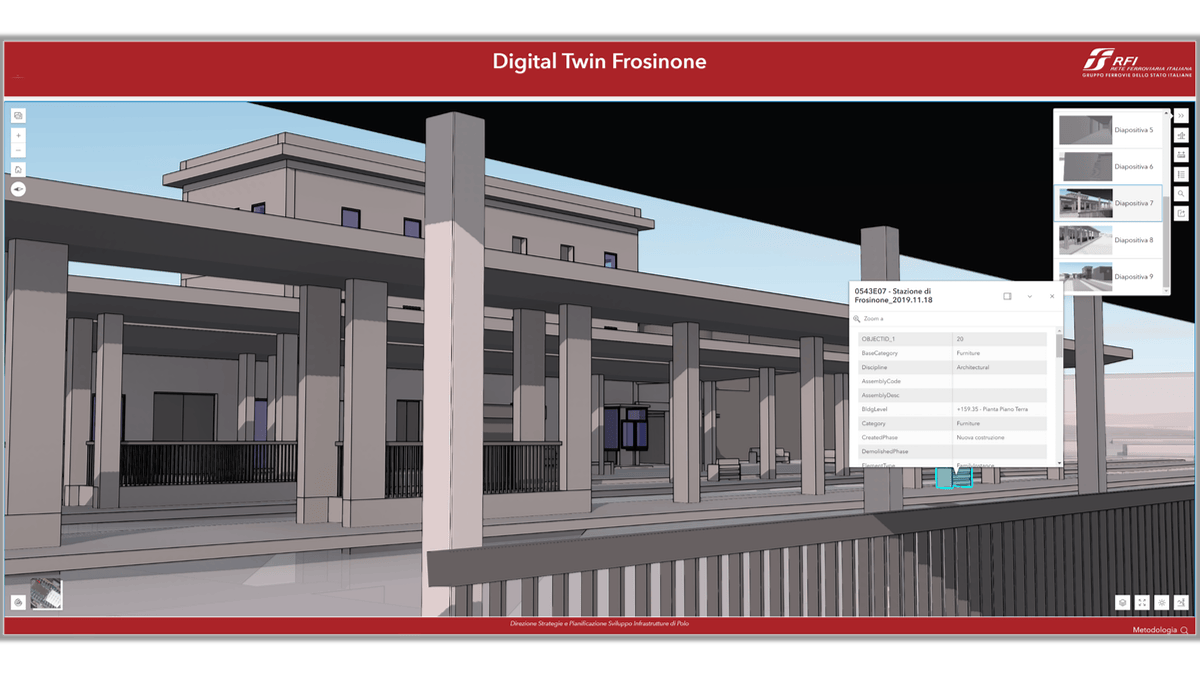Viewport: 1200px width, 675px height.
Task: Open the measurement tool on the right toolbar
Action: point(1181,155)
